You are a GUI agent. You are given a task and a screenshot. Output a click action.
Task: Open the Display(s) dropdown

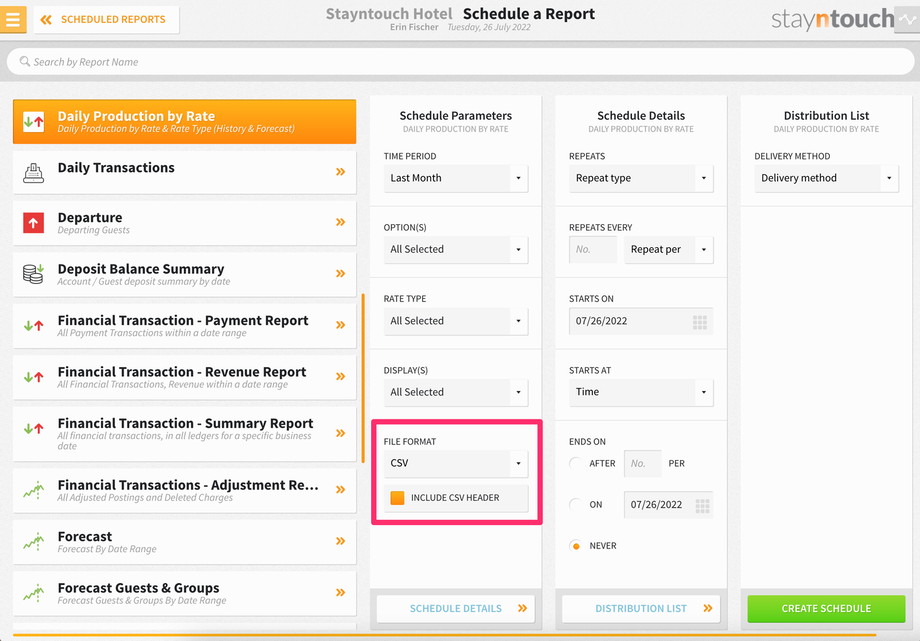click(456, 392)
